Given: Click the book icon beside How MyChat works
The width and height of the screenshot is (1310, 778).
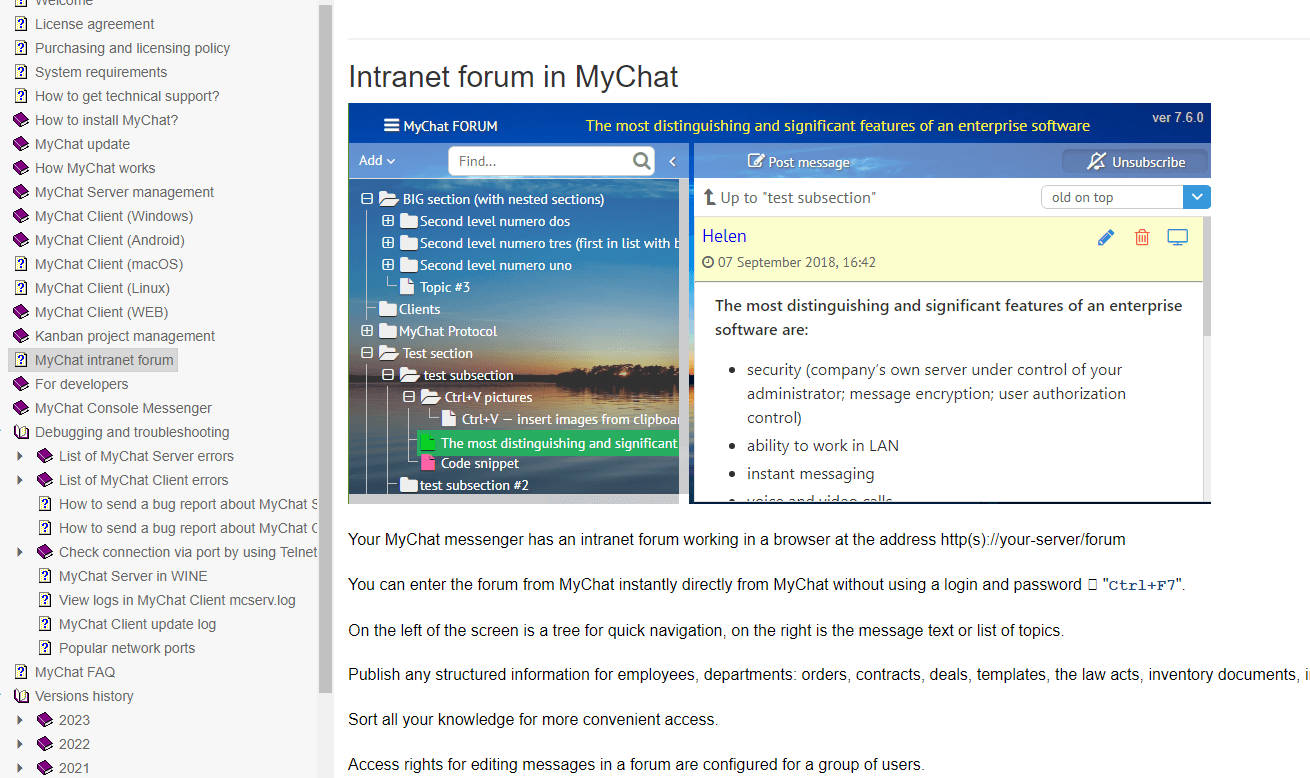Looking at the screenshot, I should 21,168.
